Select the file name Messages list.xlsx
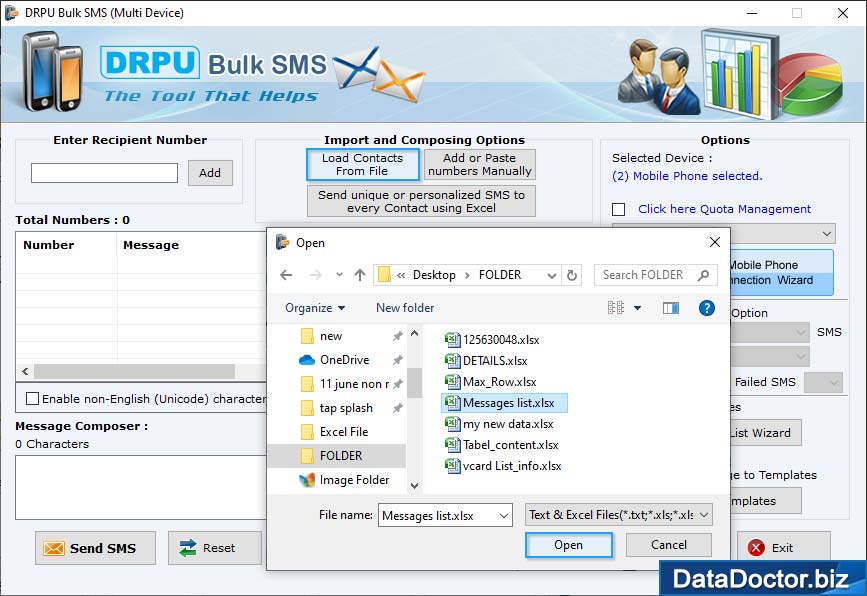 [509, 403]
